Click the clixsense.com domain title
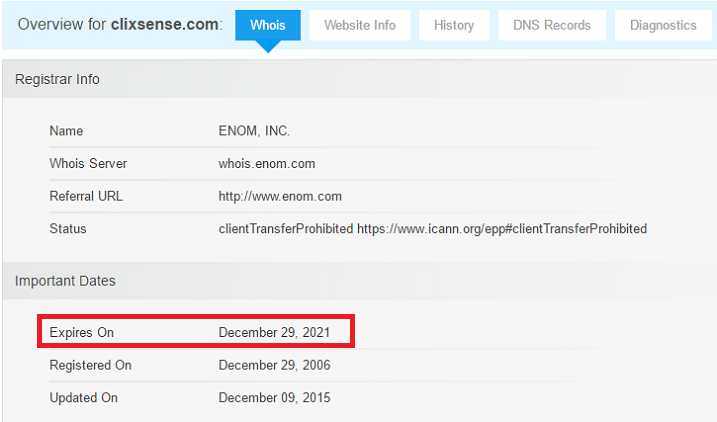Viewport: 717px width, 422px height. pos(165,24)
